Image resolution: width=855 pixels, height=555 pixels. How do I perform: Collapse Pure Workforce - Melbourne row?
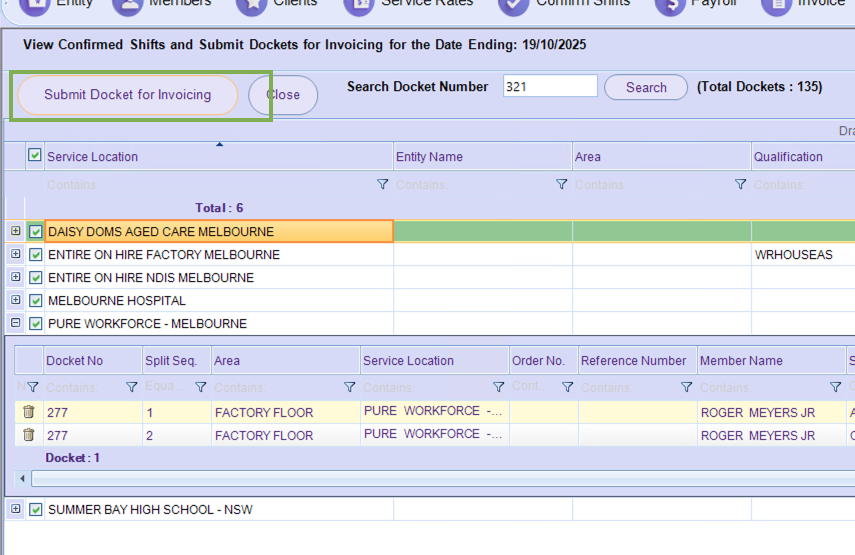pyautogui.click(x=16, y=324)
